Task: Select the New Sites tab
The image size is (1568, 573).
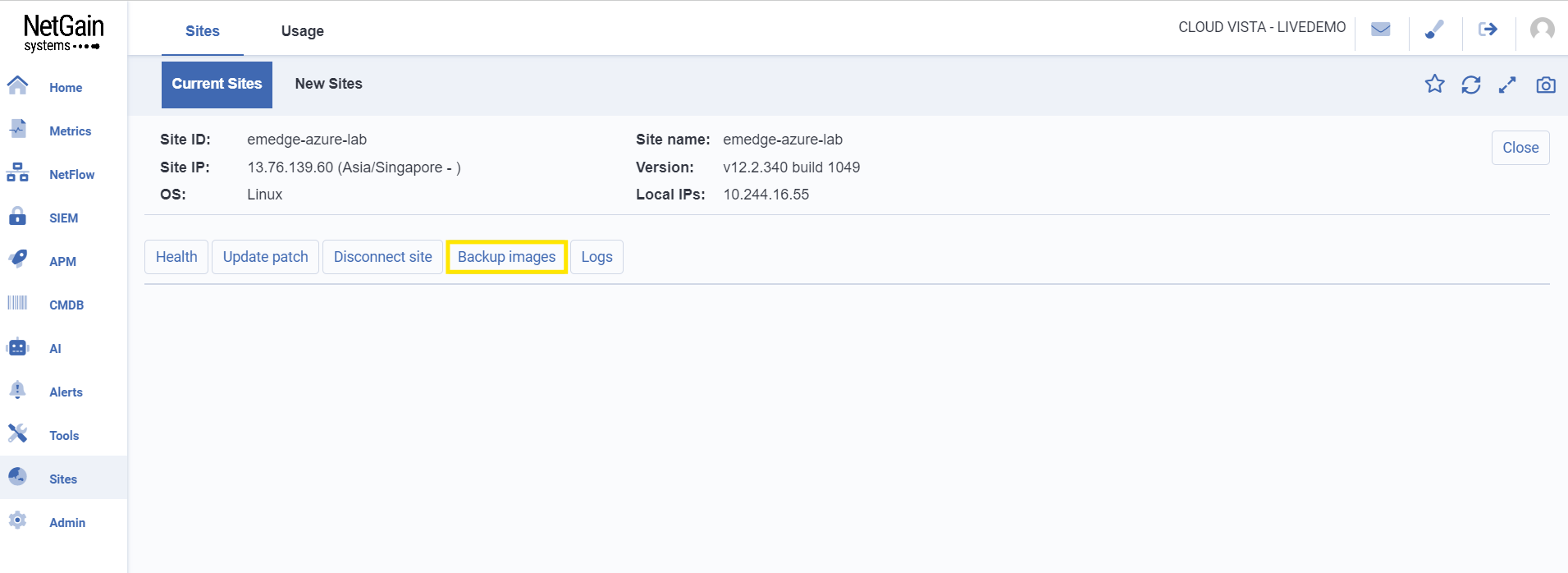Action: click(329, 84)
